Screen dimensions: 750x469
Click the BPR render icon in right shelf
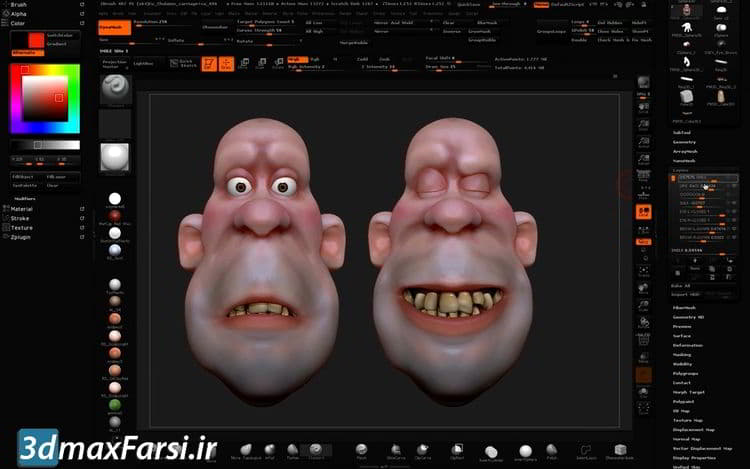[643, 82]
